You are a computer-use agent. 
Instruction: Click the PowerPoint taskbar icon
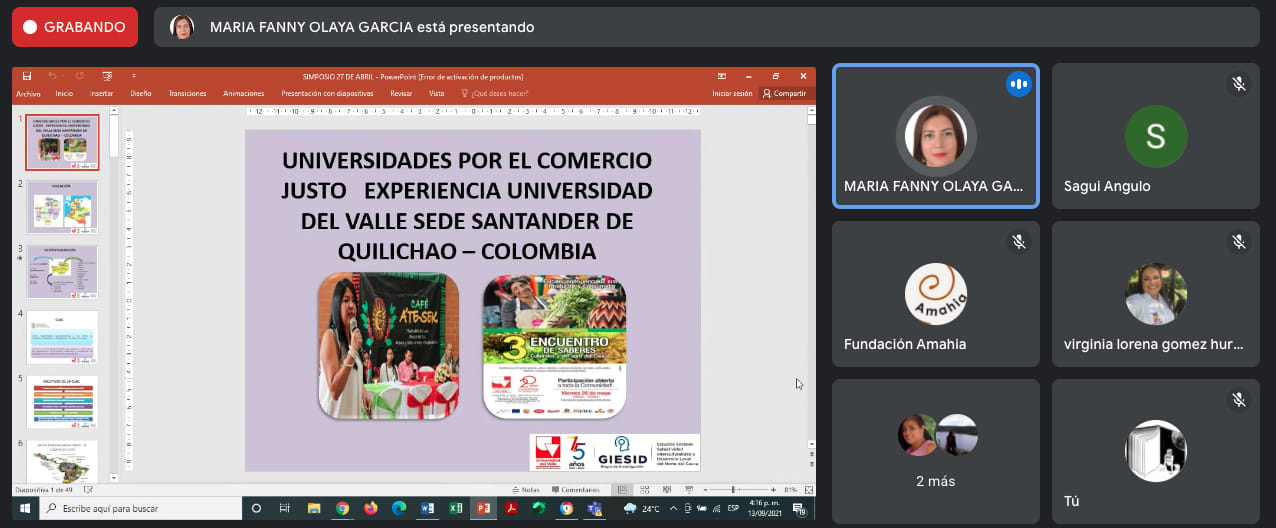[x=484, y=509]
